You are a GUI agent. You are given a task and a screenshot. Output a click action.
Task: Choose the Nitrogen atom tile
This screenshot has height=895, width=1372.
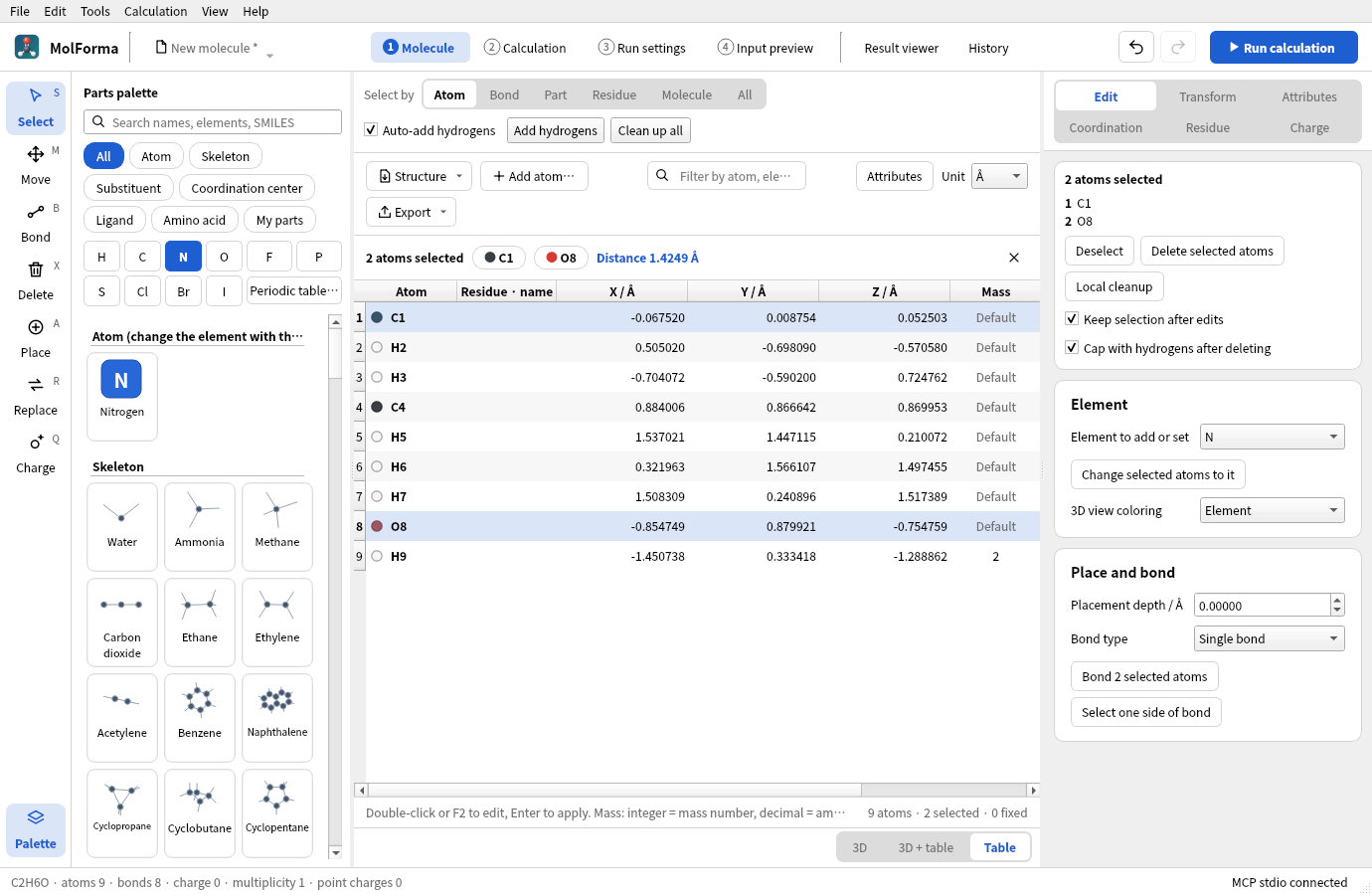tap(122, 396)
